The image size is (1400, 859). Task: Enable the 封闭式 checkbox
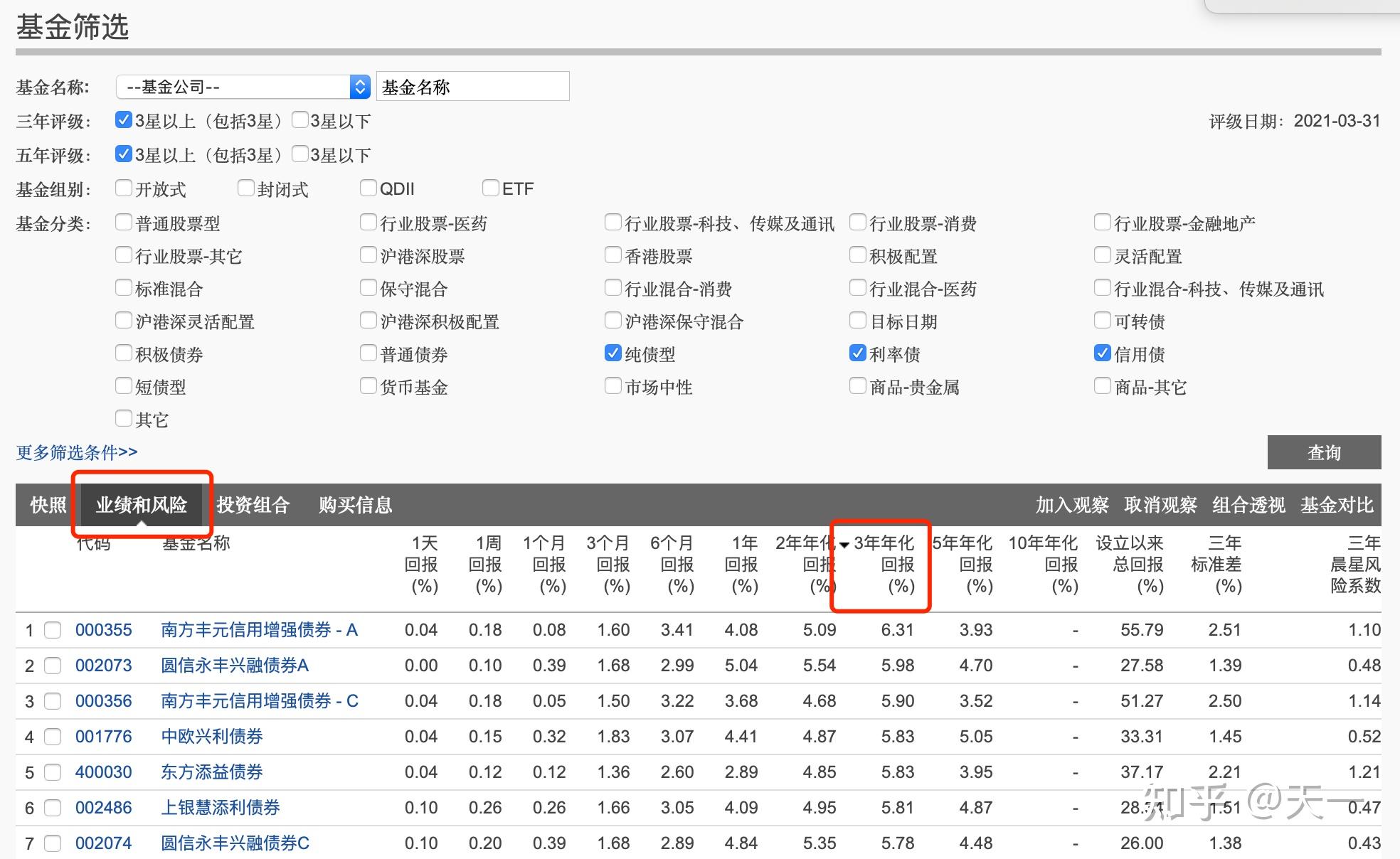[245, 188]
